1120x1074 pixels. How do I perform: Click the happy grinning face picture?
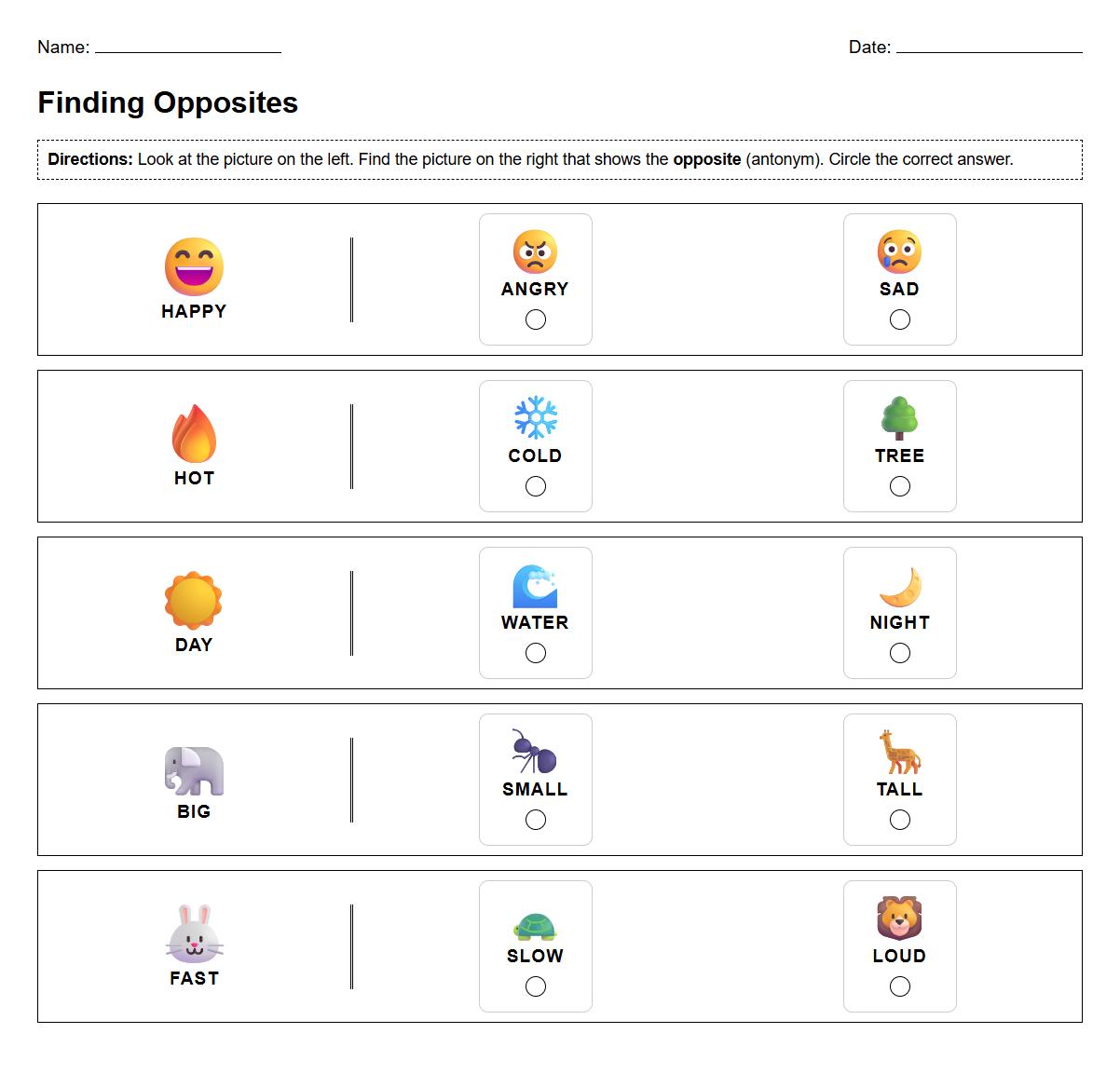[194, 267]
